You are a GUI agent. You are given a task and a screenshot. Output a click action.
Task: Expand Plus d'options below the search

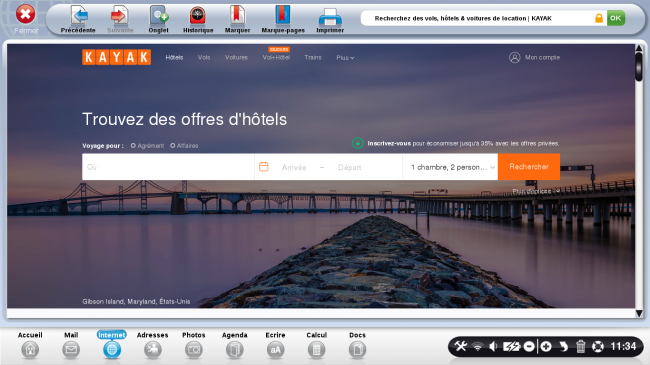pos(536,191)
